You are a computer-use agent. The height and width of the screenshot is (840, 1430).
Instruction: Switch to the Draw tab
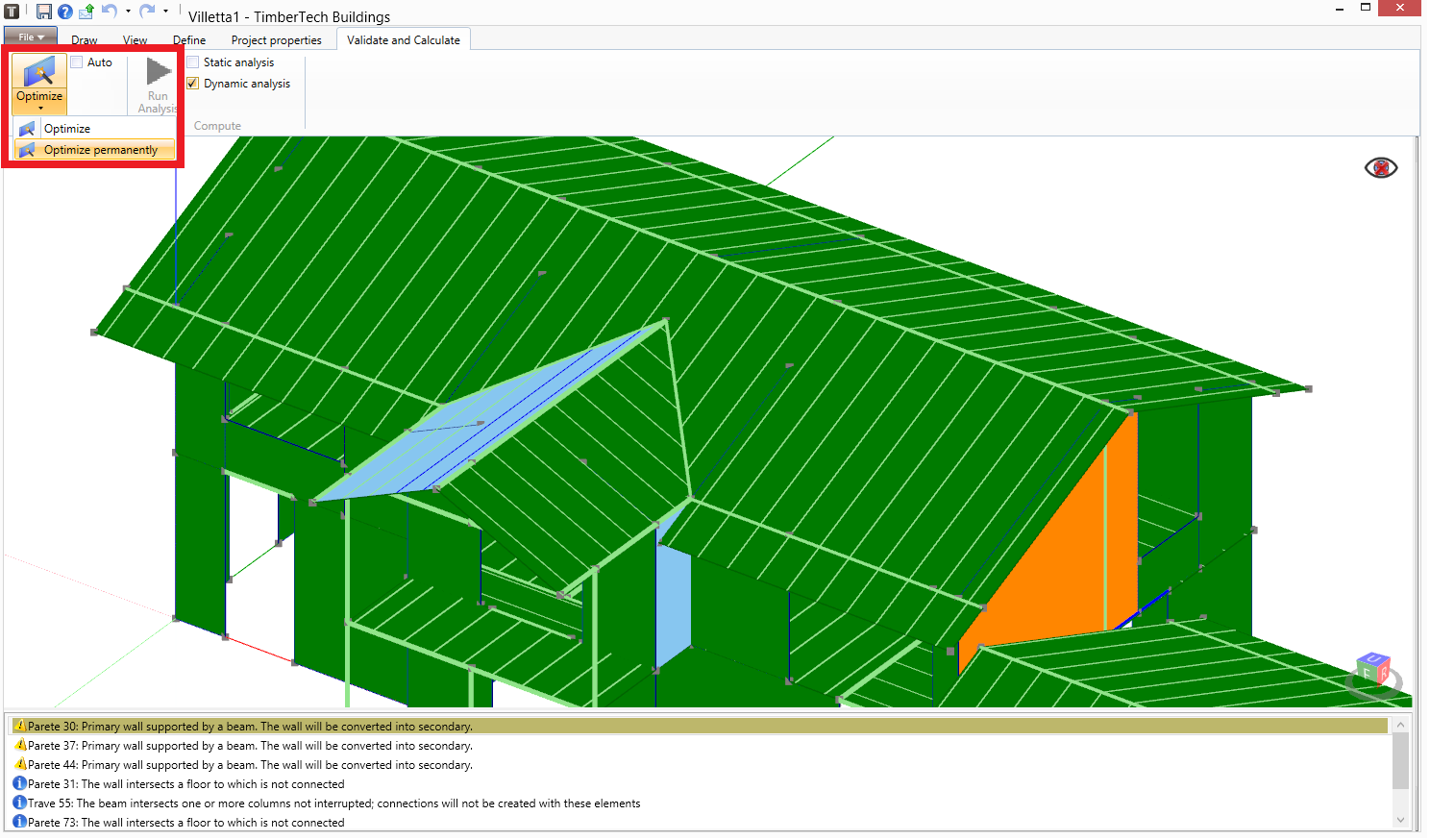(x=85, y=40)
